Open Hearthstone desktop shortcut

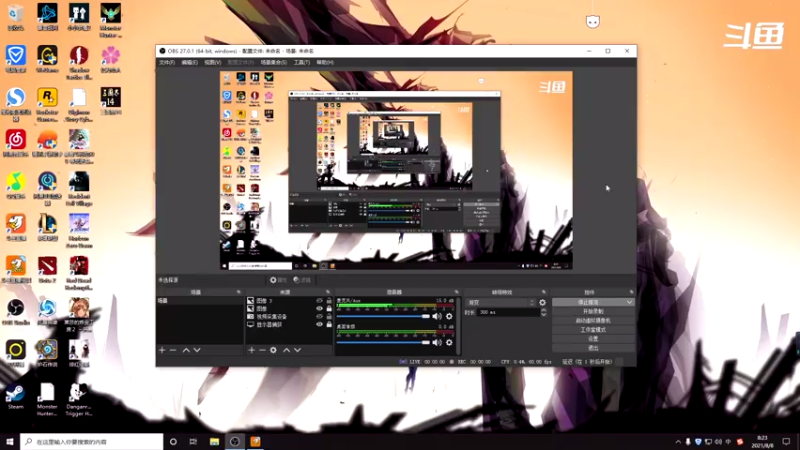[x=47, y=354]
